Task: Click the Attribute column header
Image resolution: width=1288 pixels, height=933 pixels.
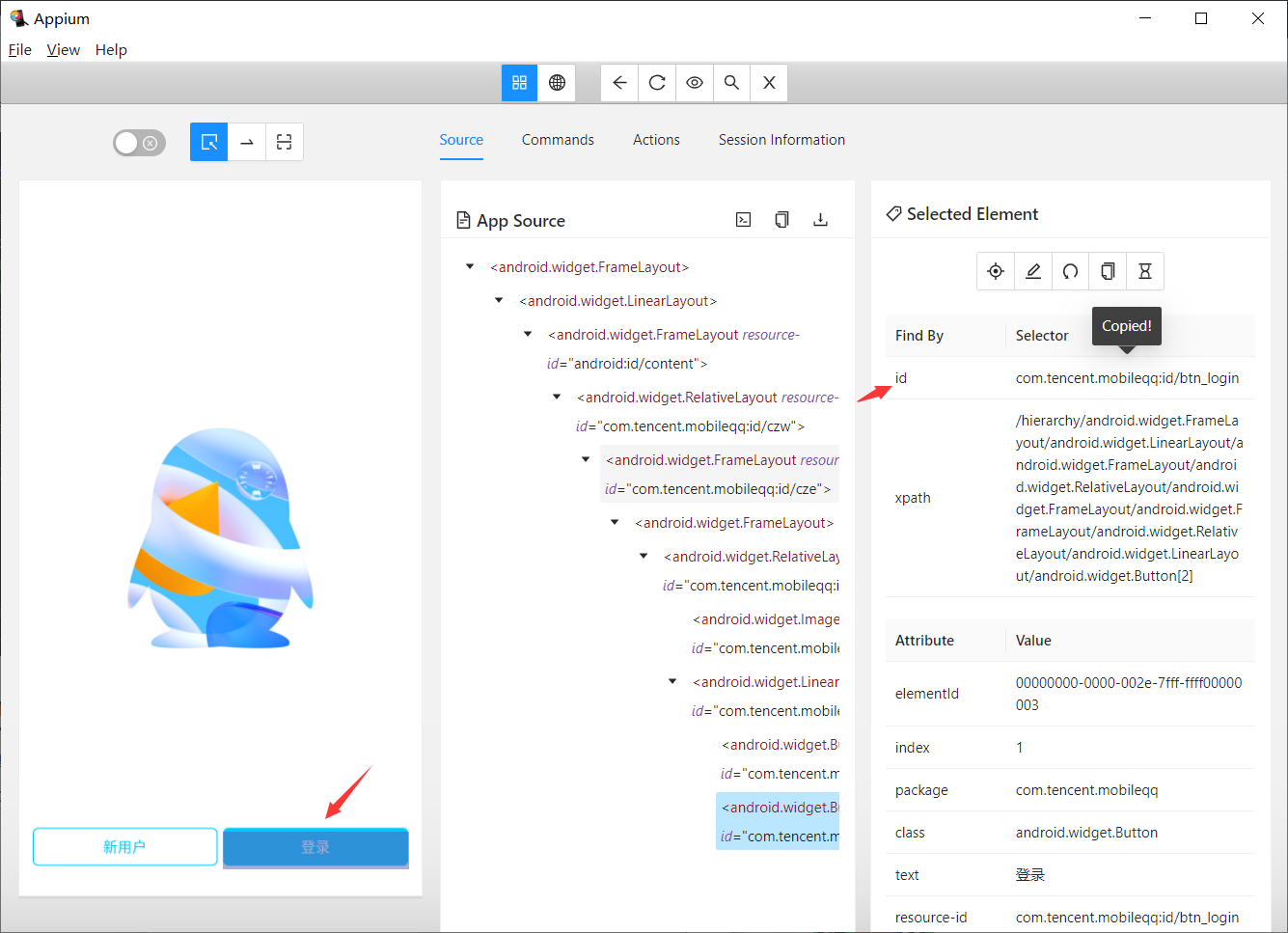Action: (x=924, y=641)
